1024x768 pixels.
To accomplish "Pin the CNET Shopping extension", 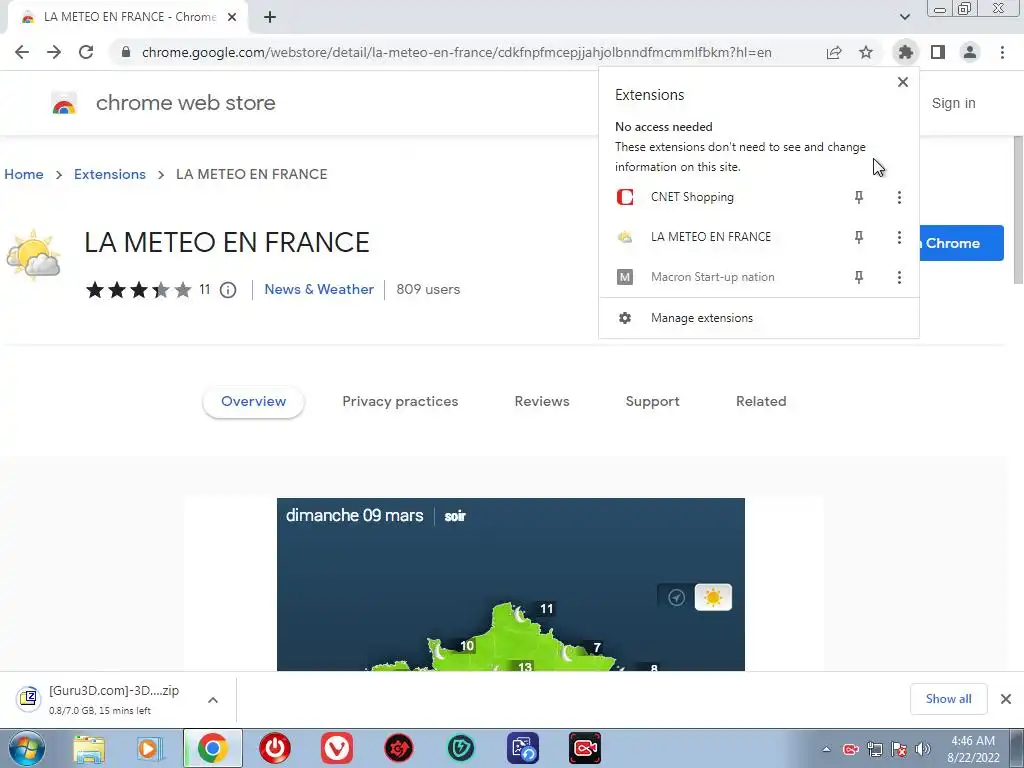I will (859, 197).
